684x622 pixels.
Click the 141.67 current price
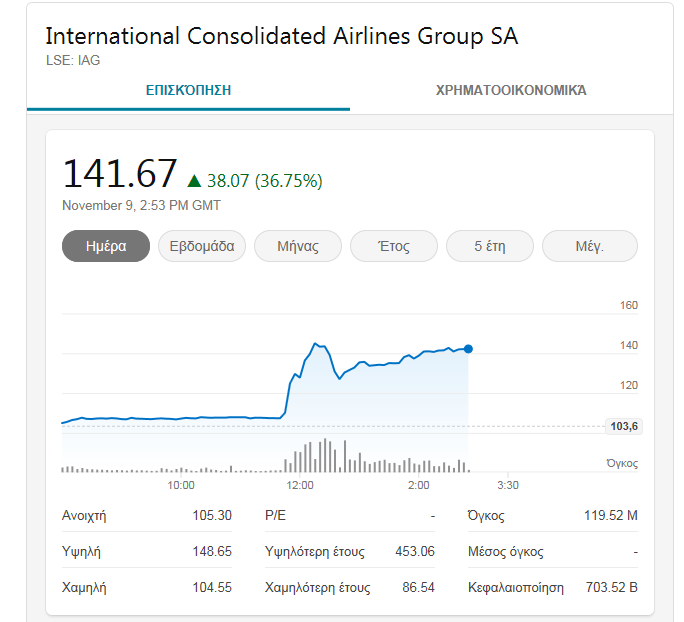coord(120,174)
